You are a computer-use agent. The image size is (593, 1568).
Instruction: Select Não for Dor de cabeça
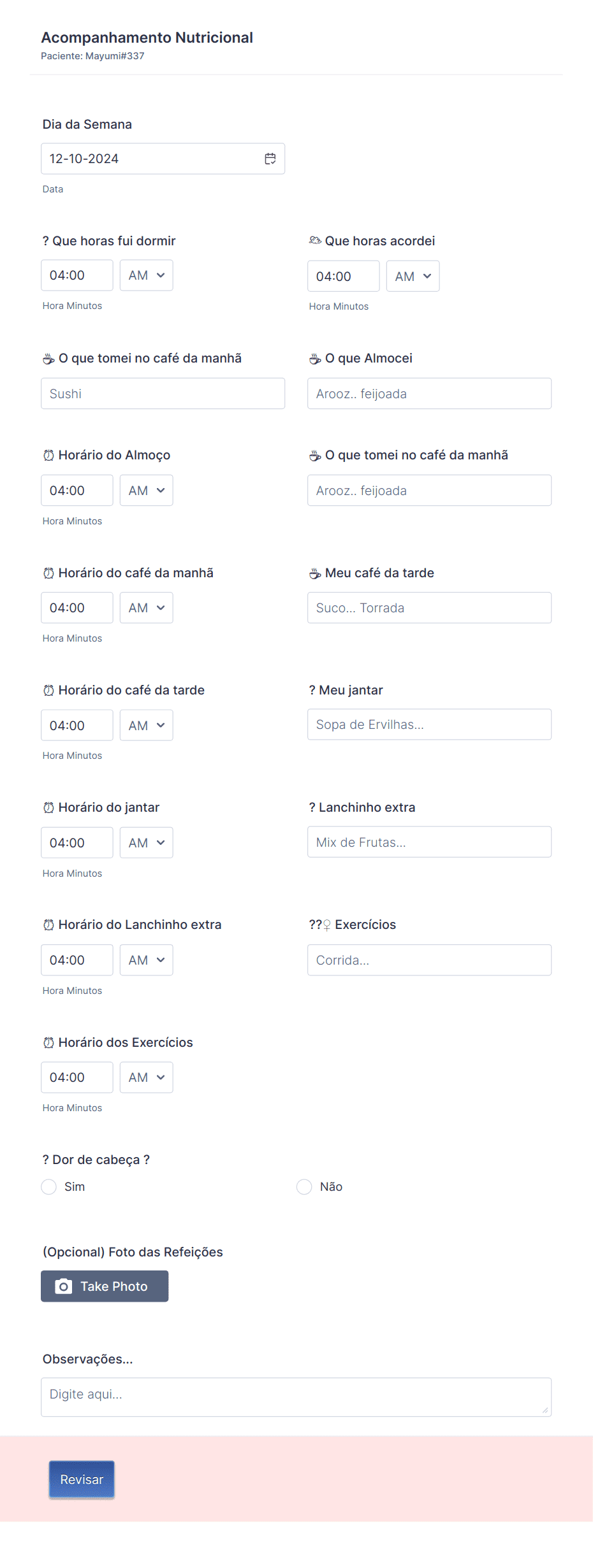tap(304, 1186)
